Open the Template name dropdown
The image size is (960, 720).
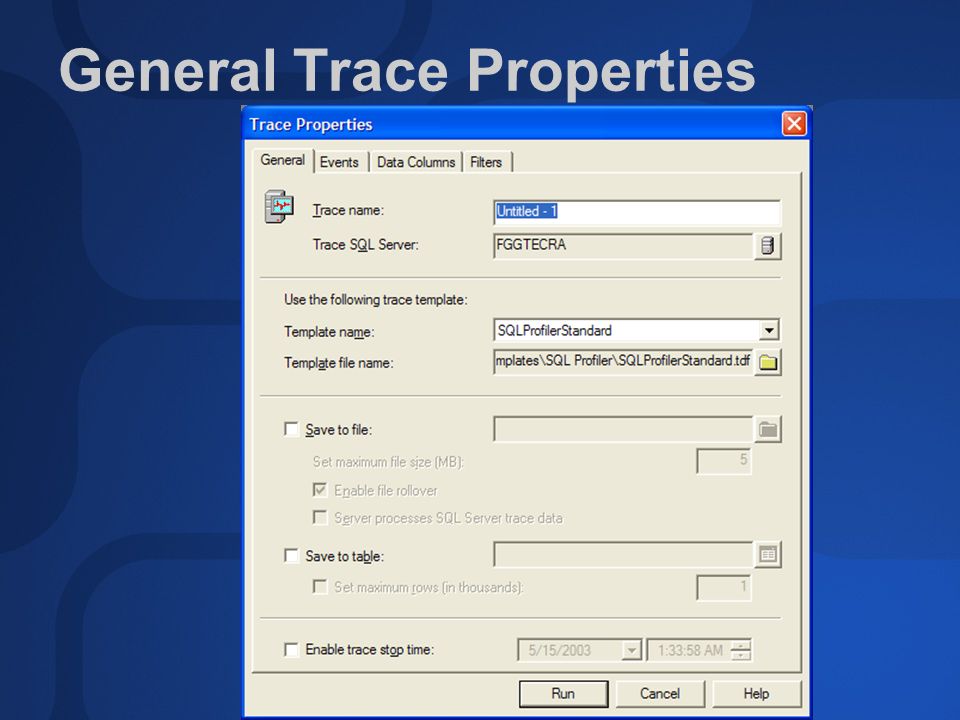tap(769, 331)
